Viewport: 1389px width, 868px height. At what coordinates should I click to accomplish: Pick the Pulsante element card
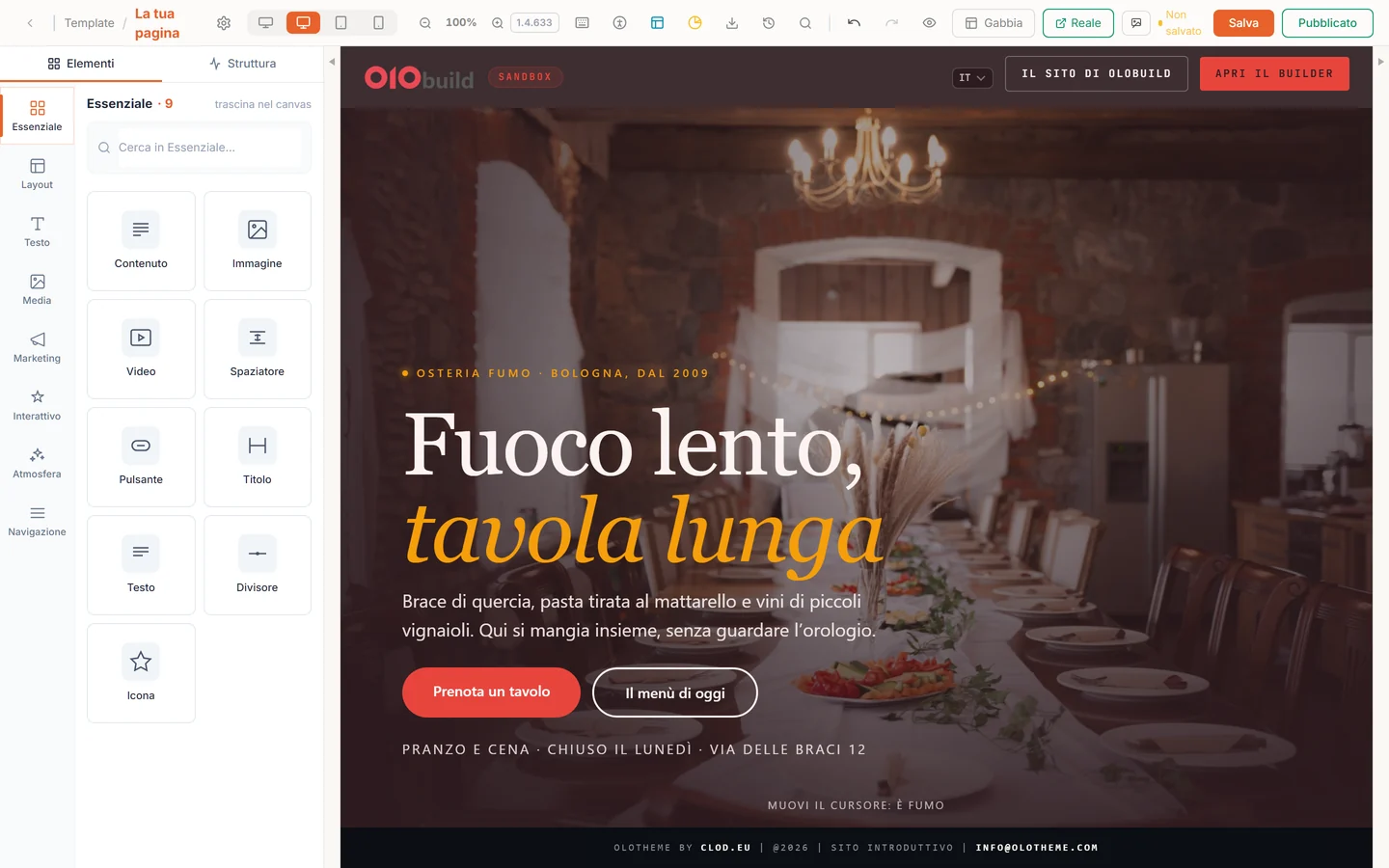141,457
